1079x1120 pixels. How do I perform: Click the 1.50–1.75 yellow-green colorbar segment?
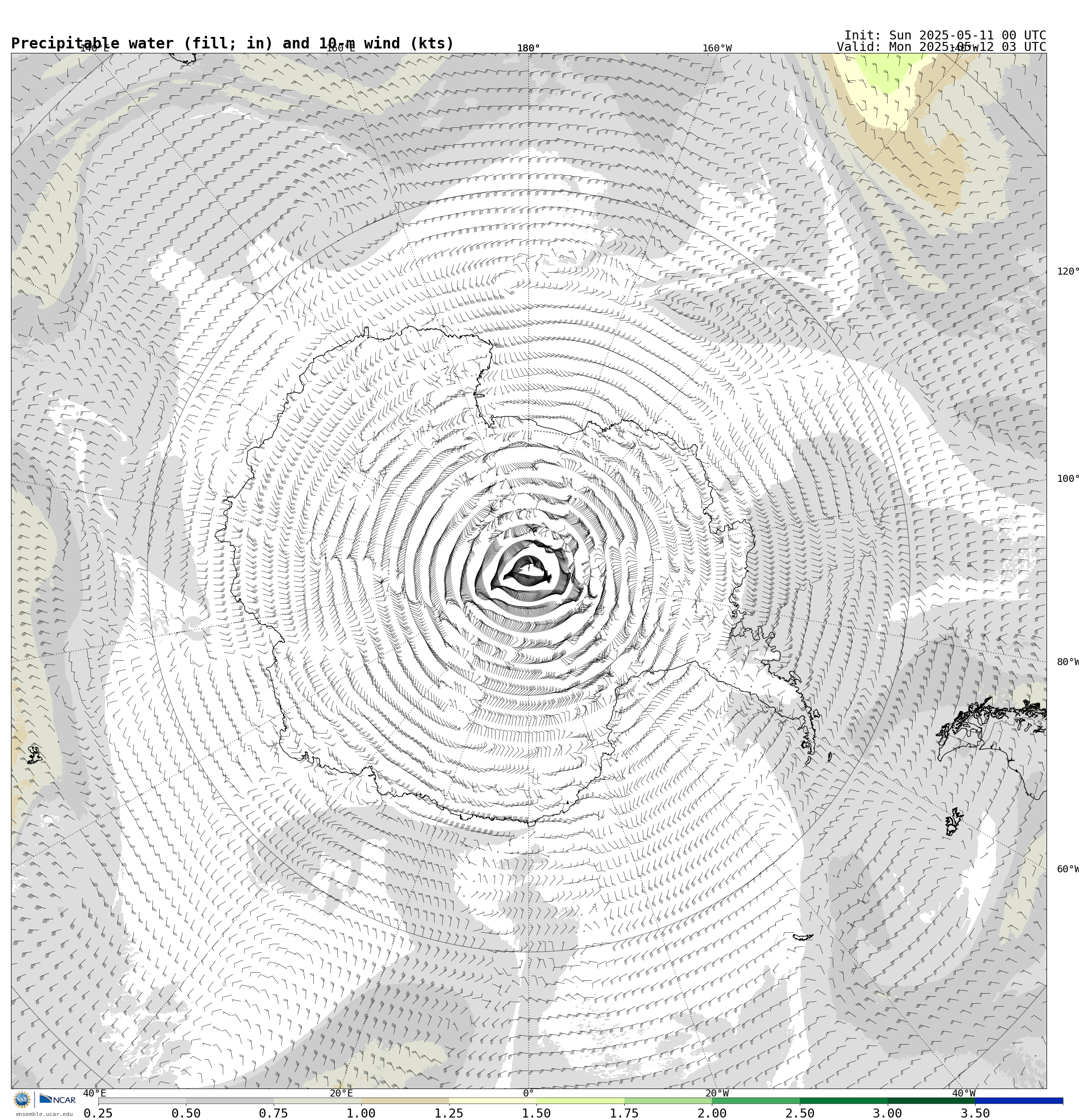point(580,1101)
